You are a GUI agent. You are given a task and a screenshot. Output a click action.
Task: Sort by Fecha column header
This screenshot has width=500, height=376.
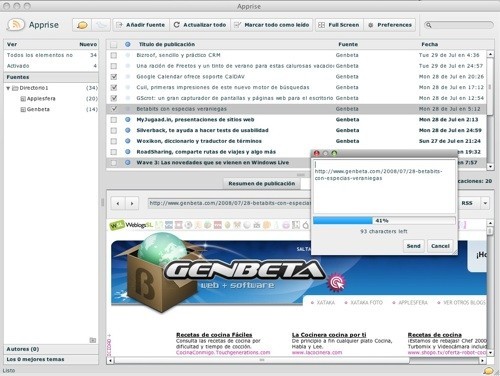click(x=430, y=44)
